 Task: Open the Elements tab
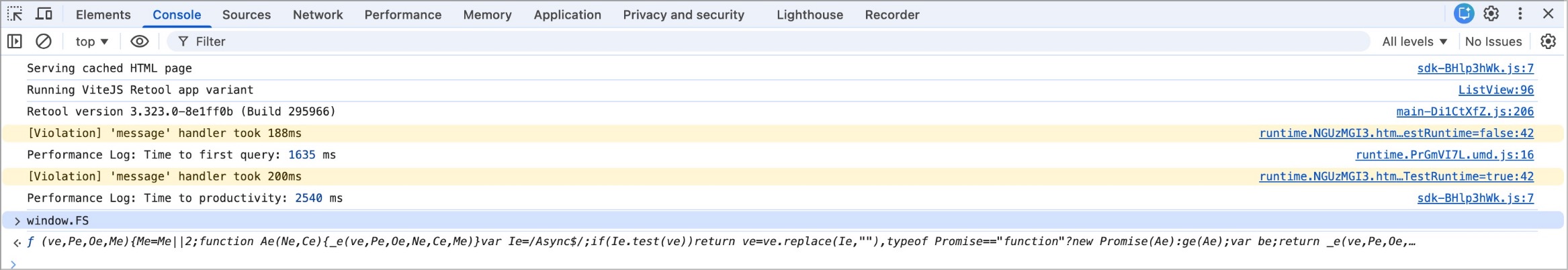tap(103, 15)
